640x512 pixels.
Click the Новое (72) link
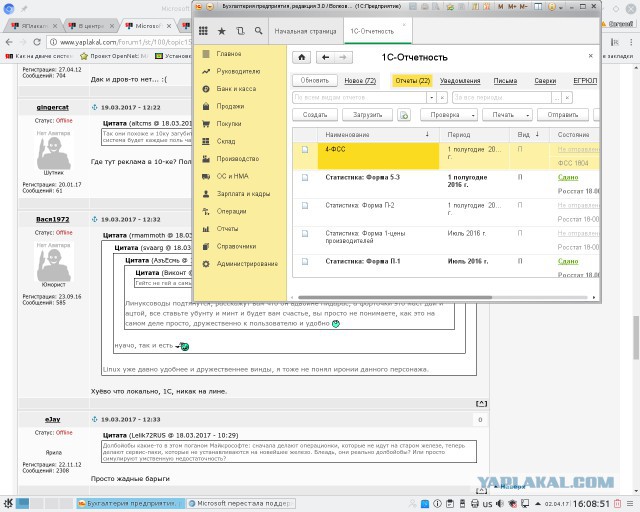pyautogui.click(x=360, y=81)
